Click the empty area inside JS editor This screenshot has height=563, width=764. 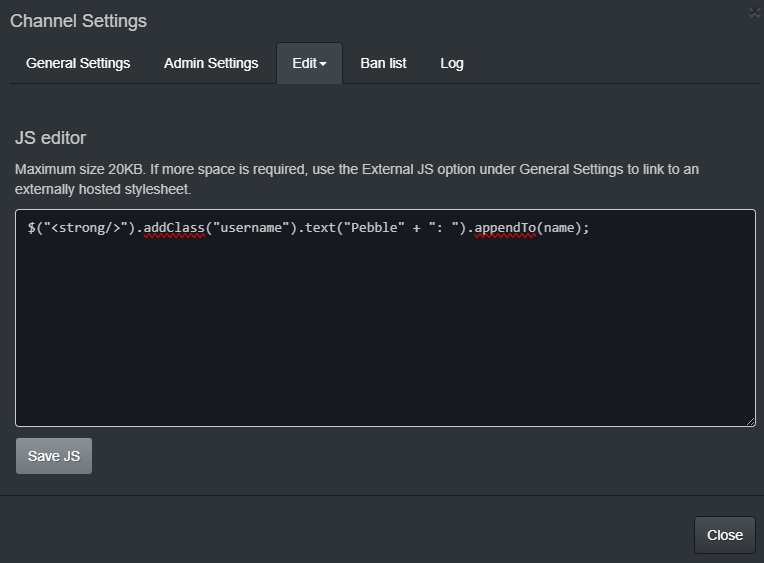tap(385, 330)
